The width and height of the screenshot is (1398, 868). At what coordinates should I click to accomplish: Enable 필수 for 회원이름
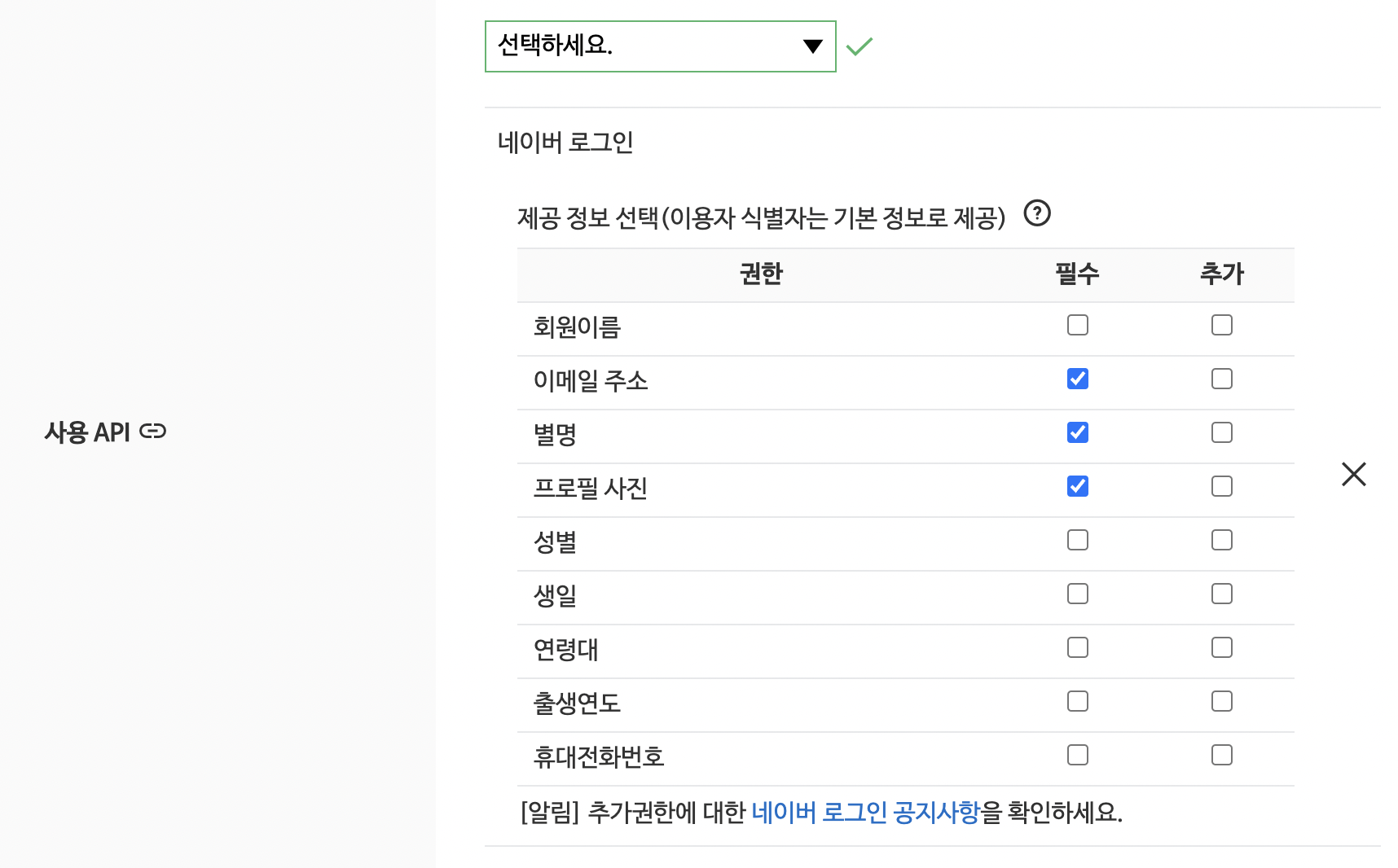click(x=1078, y=325)
